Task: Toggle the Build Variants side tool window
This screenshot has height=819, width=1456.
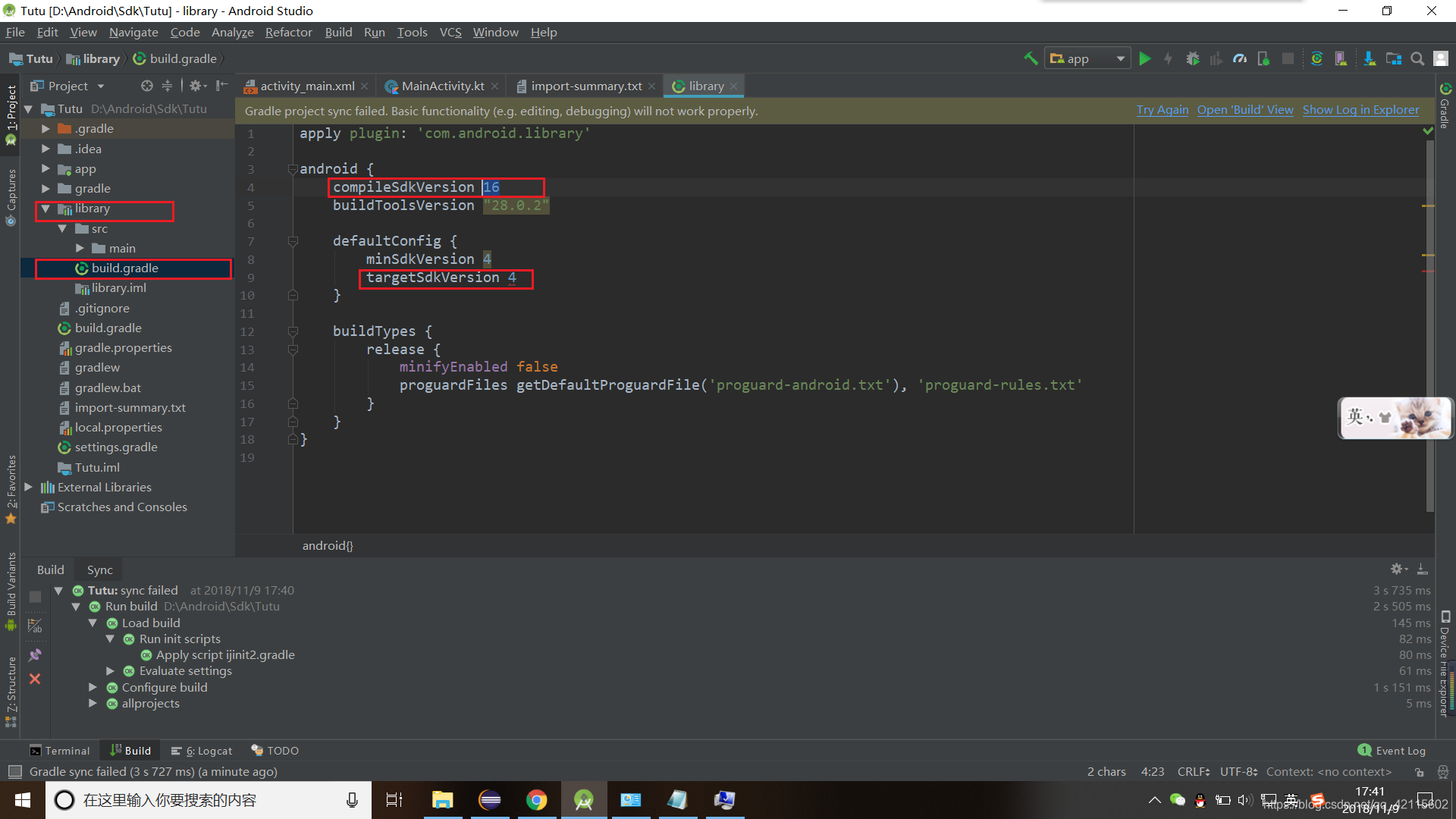Action: pyautogui.click(x=11, y=590)
